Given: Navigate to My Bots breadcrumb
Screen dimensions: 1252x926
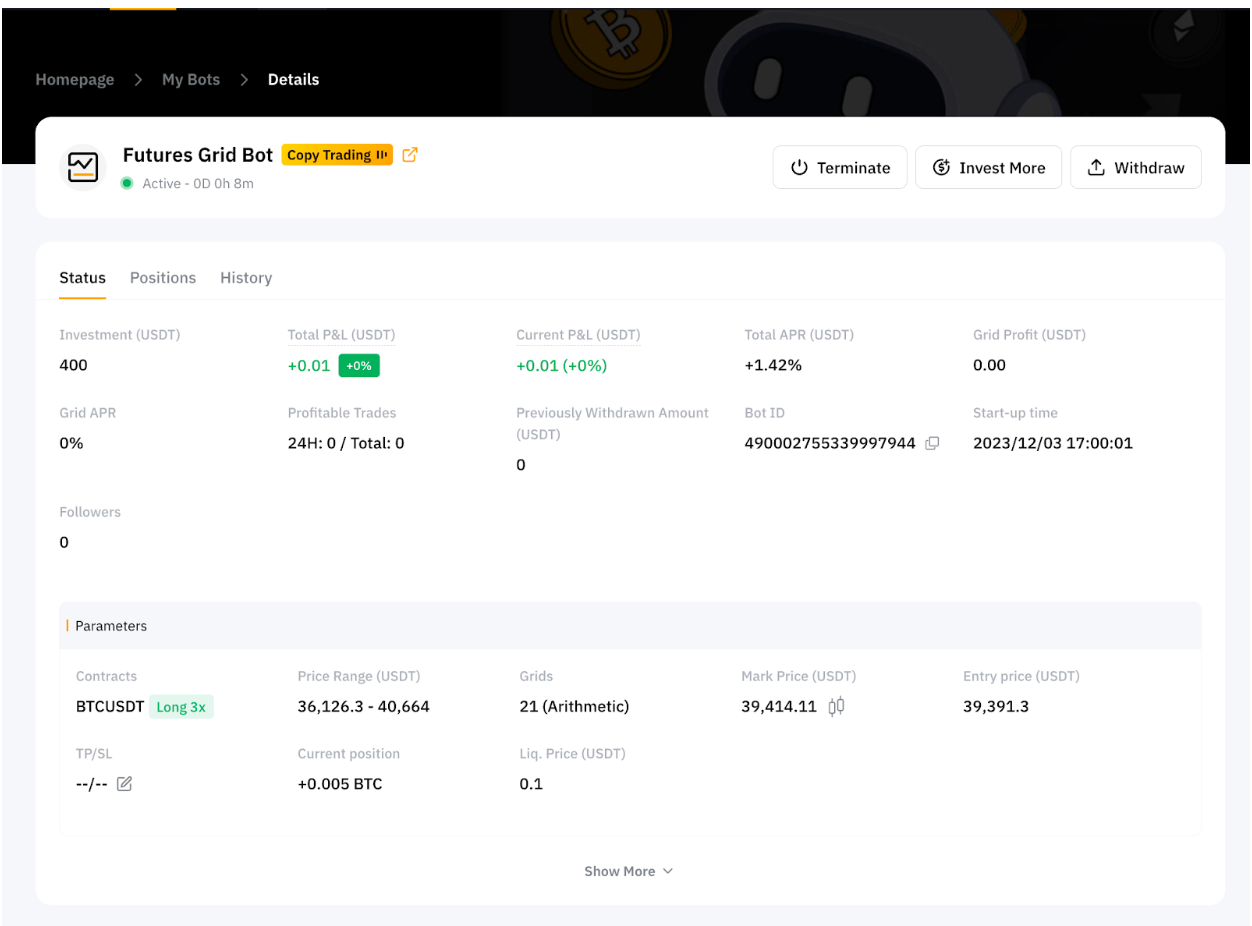Looking at the screenshot, I should click(191, 80).
